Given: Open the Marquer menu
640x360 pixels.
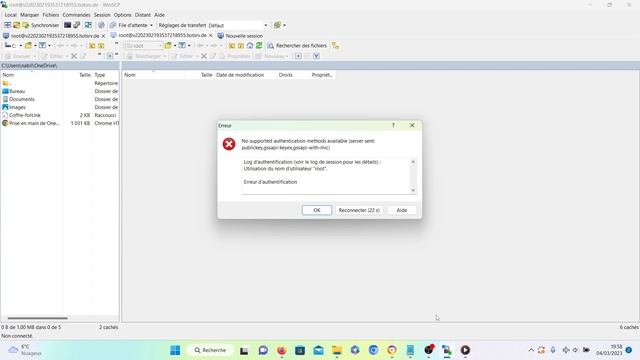Looking at the screenshot, I should click(x=29, y=15).
